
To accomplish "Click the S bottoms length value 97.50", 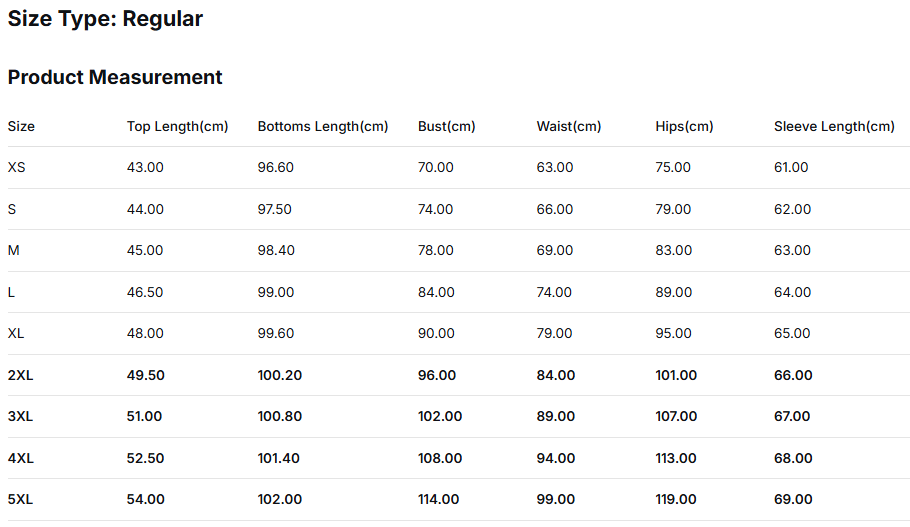I will point(276,210).
